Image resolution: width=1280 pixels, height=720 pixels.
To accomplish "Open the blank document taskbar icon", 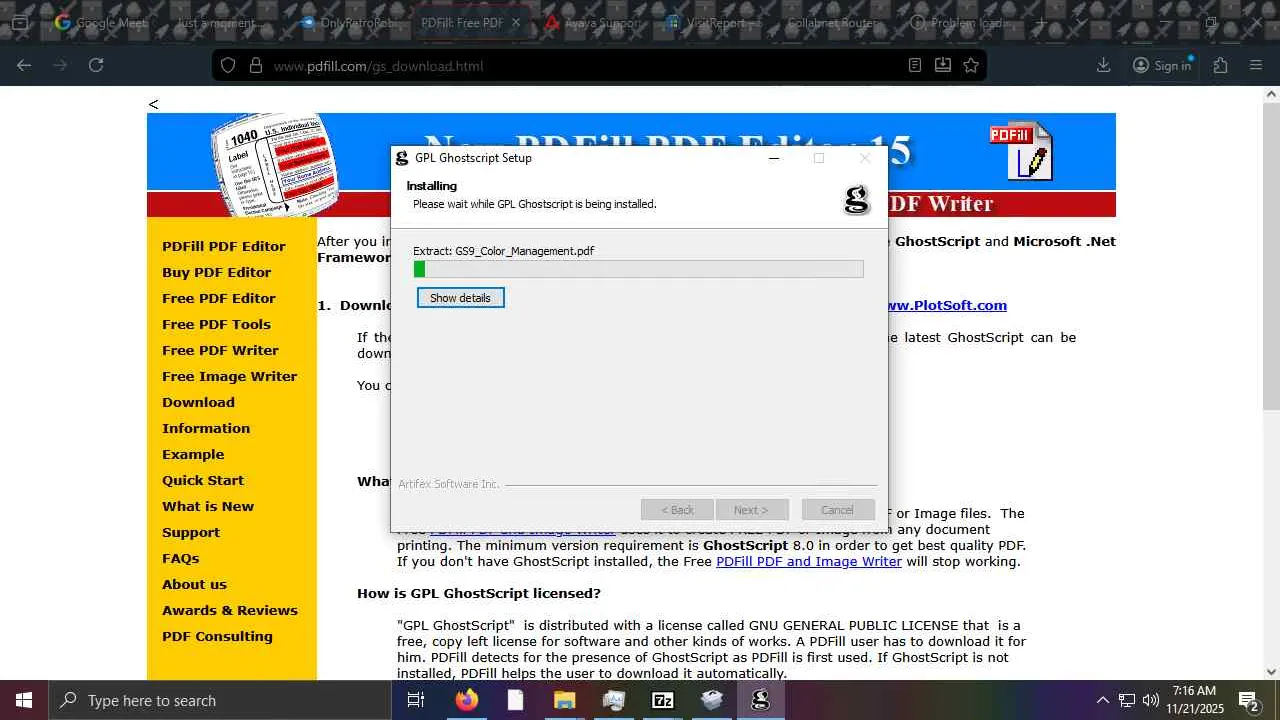I will coord(515,700).
